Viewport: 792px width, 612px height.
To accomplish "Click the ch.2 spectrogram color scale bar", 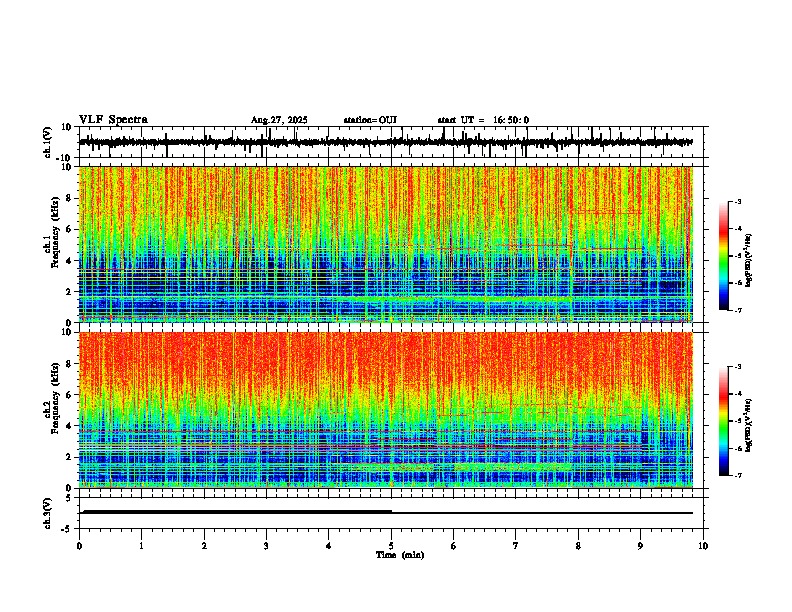I will pyautogui.click(x=724, y=421).
